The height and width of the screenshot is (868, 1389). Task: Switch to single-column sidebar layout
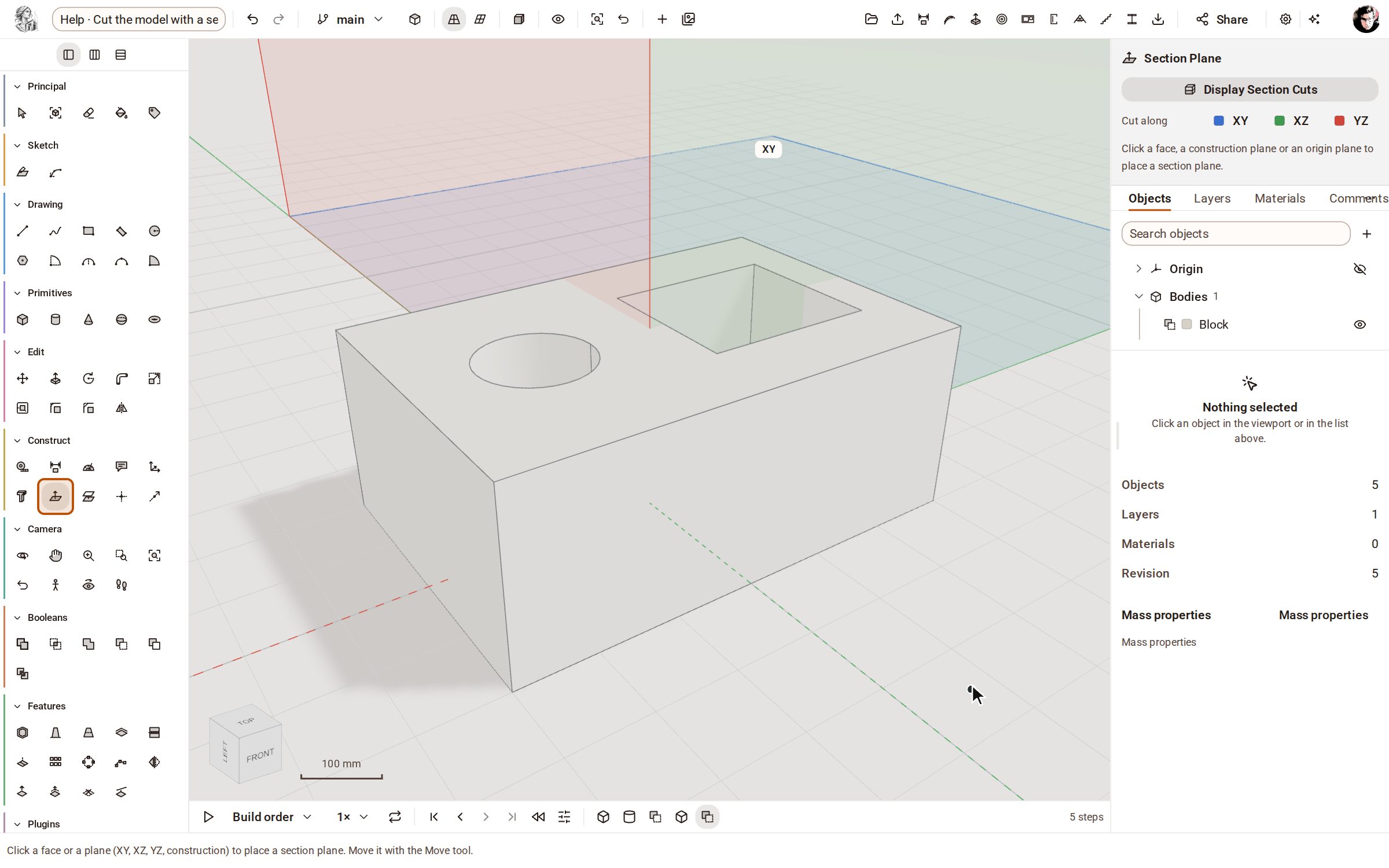coord(68,55)
